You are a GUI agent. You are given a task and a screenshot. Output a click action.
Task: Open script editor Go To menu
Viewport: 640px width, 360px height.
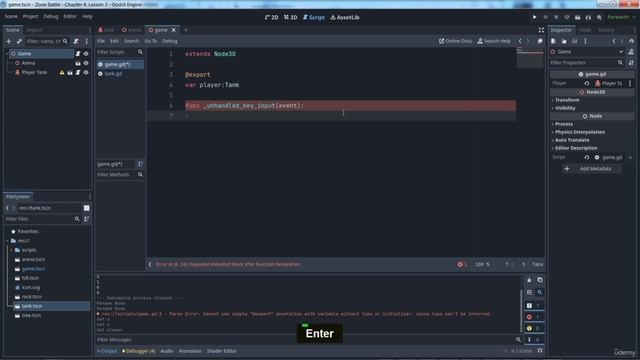(151, 41)
